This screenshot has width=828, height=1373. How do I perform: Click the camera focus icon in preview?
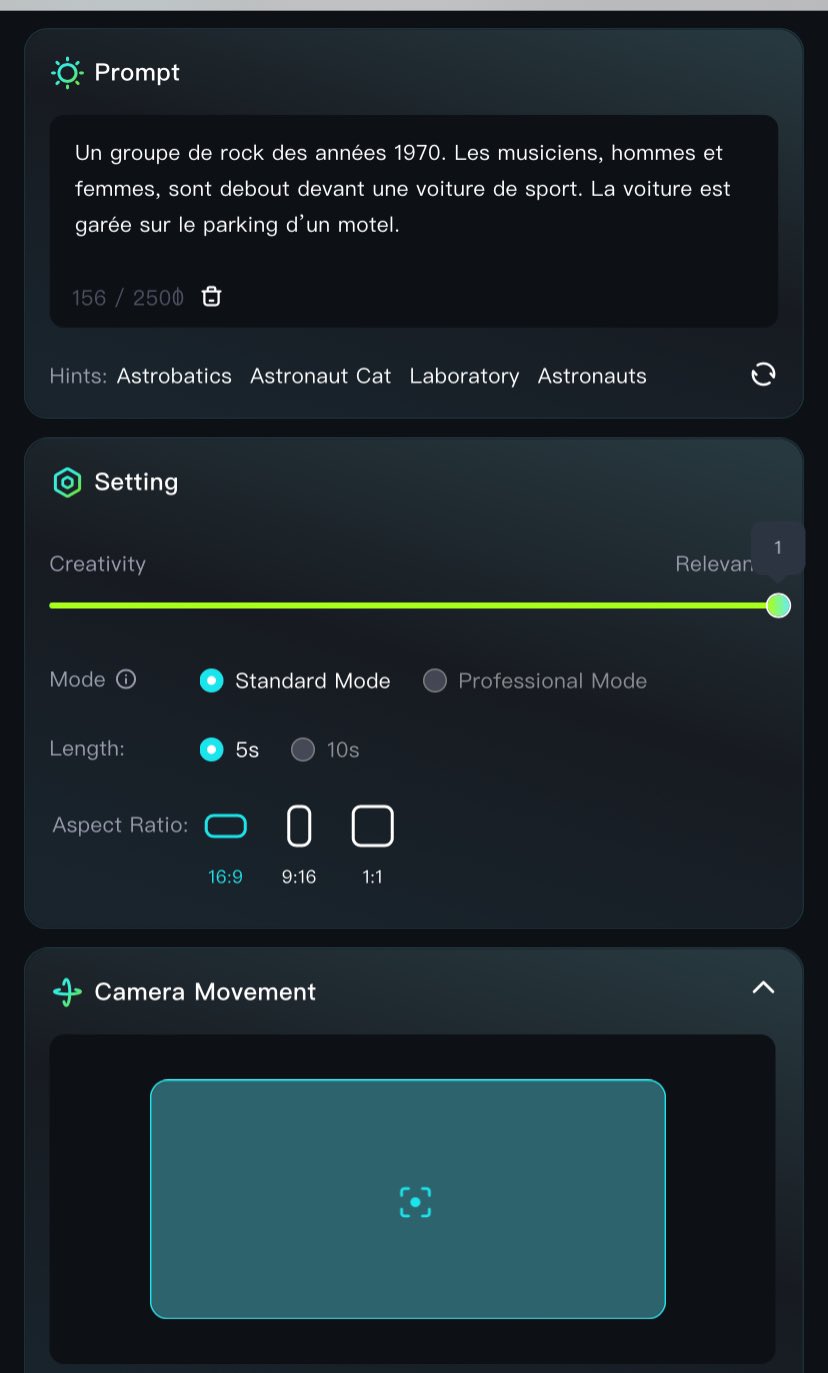[415, 1202]
